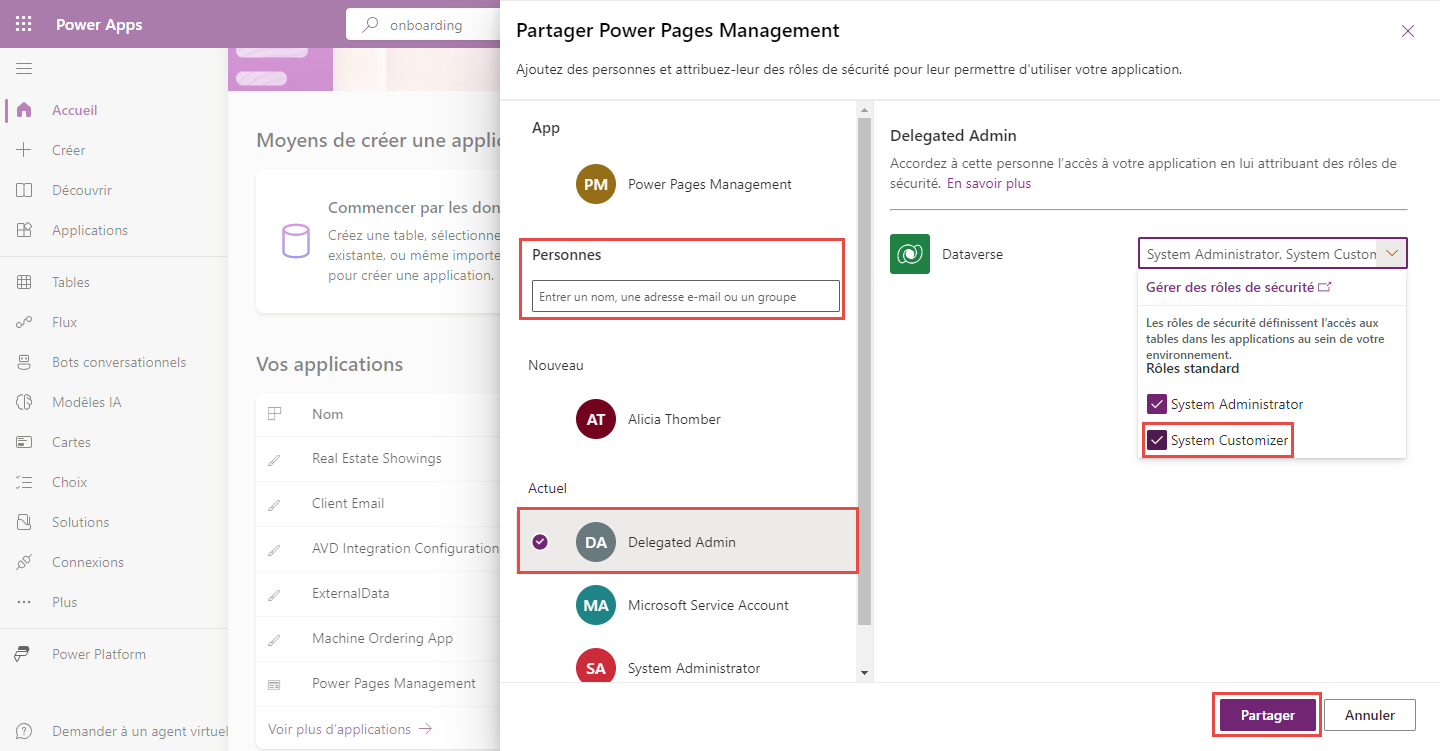1440x751 pixels.
Task: Click the MA Microsoft Service Account avatar
Action: coord(596,605)
